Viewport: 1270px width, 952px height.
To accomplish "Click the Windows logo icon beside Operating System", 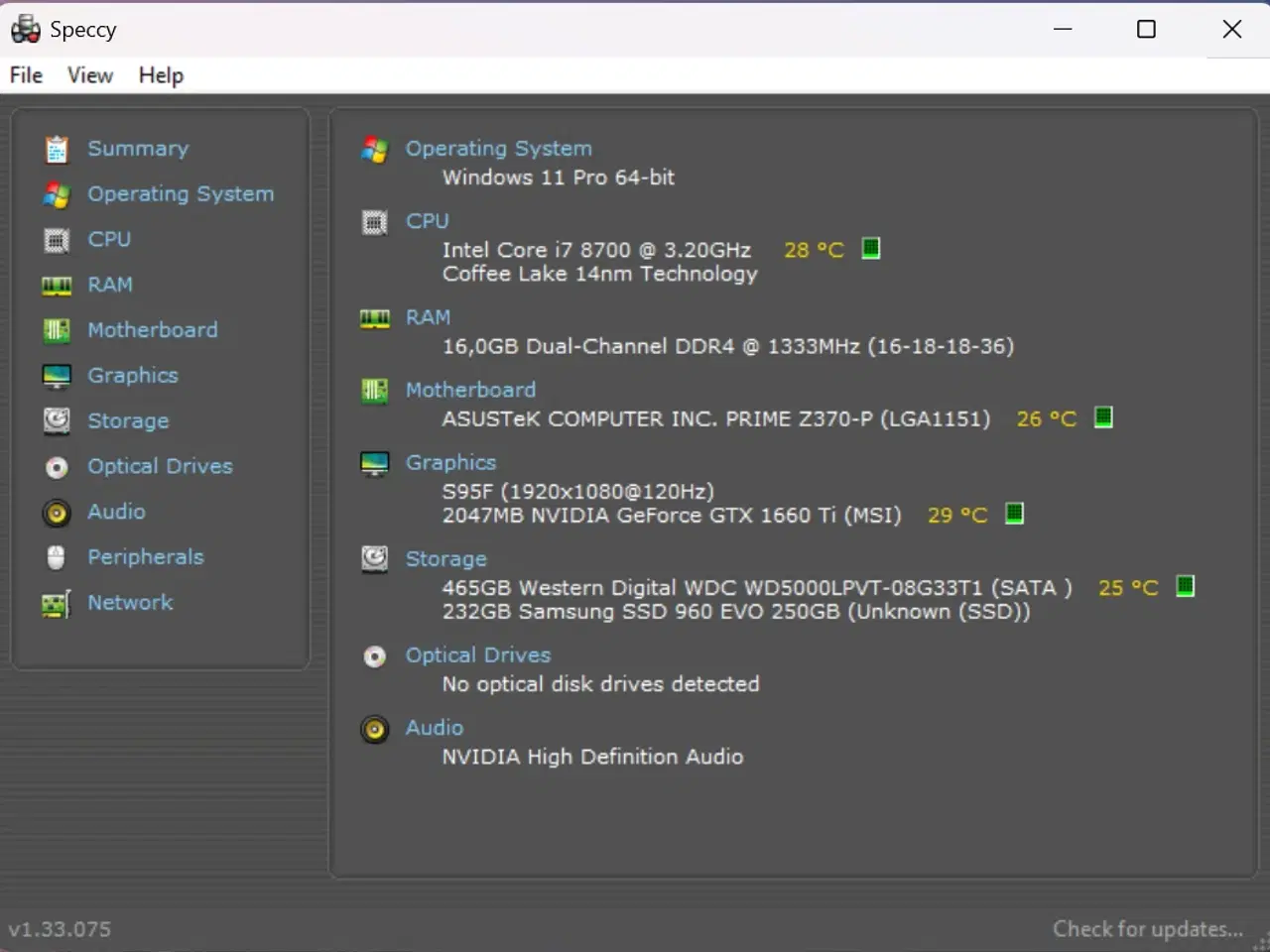I will point(374,150).
